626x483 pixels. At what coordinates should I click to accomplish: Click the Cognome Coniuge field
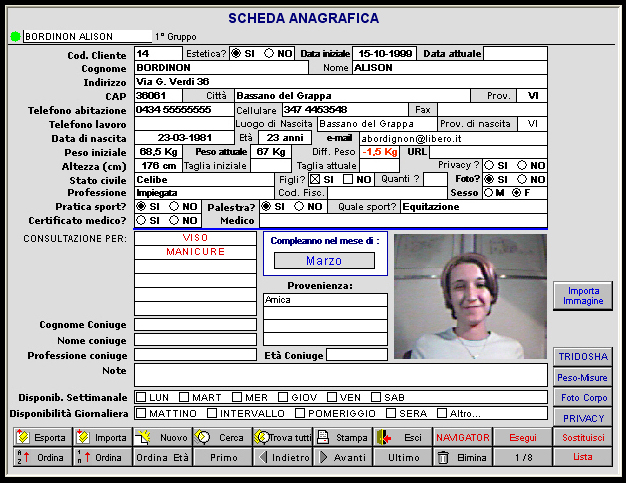(195, 325)
